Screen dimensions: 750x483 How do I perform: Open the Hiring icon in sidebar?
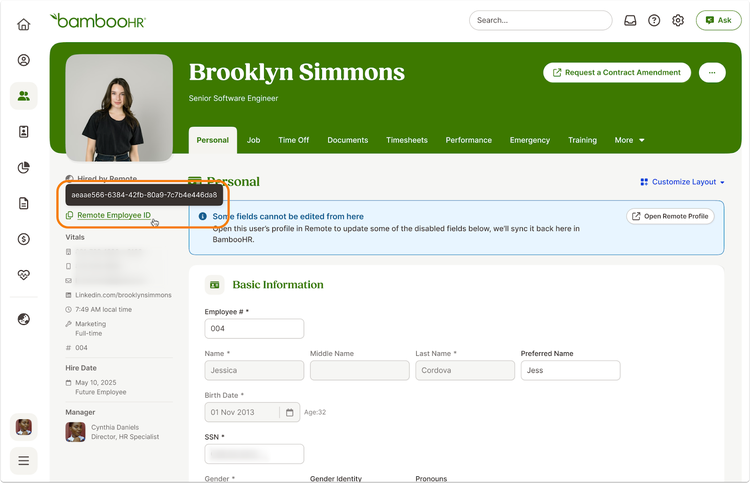(23, 132)
